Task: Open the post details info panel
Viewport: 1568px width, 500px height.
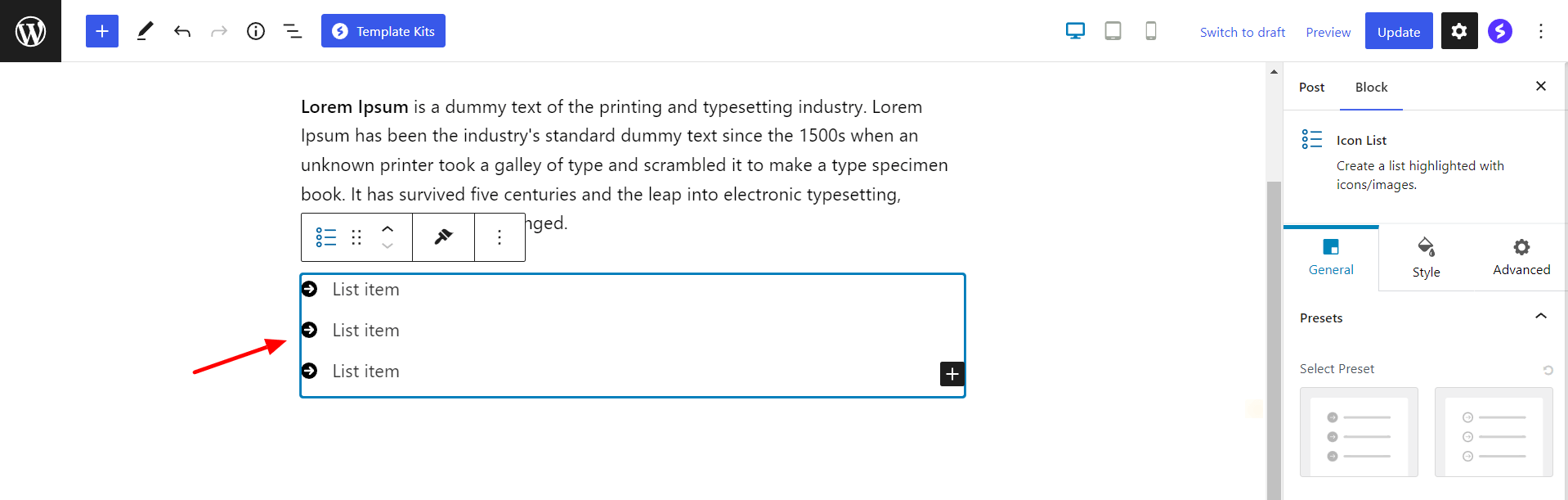Action: (x=255, y=30)
